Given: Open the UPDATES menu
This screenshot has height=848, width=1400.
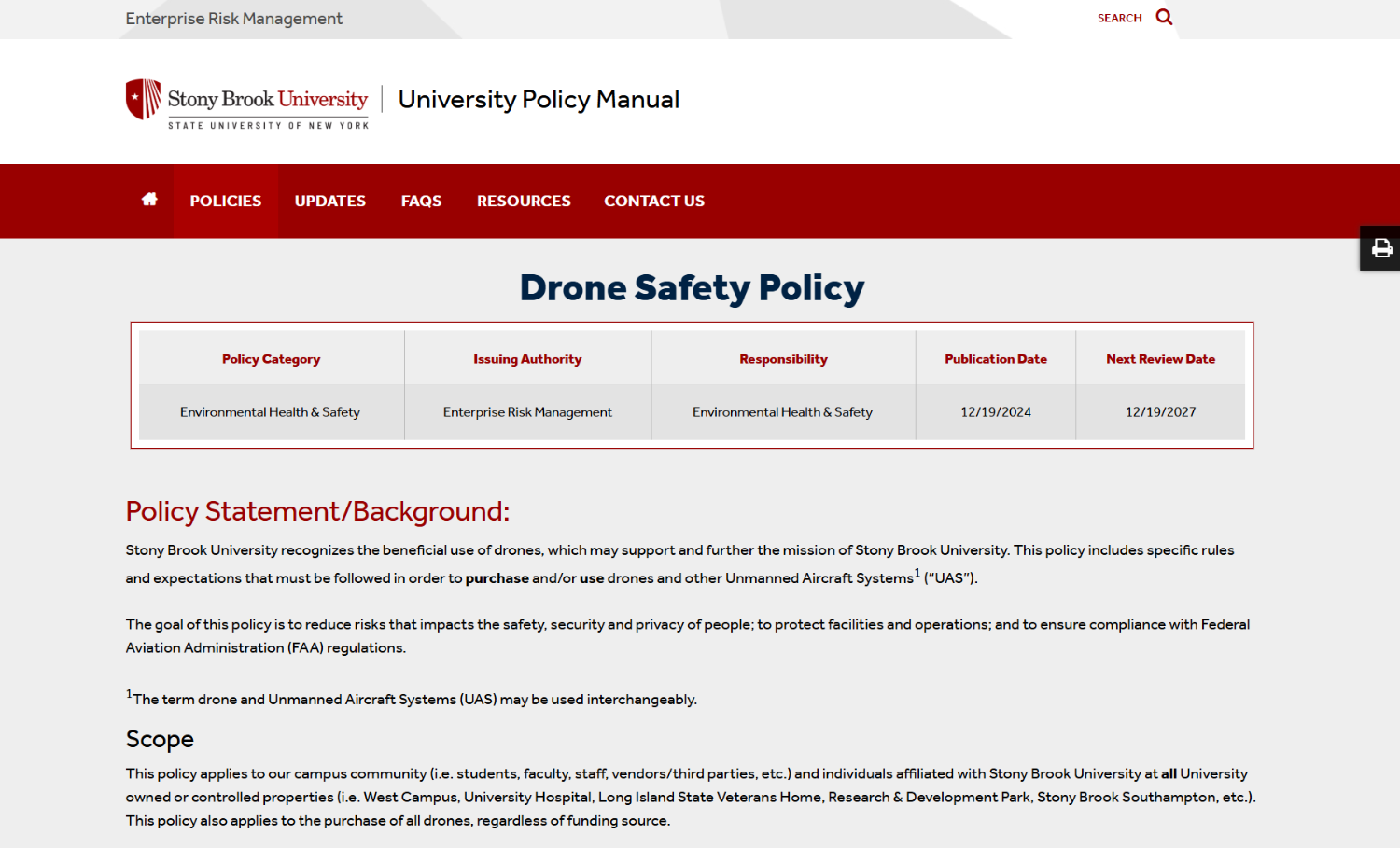Looking at the screenshot, I should [x=329, y=201].
